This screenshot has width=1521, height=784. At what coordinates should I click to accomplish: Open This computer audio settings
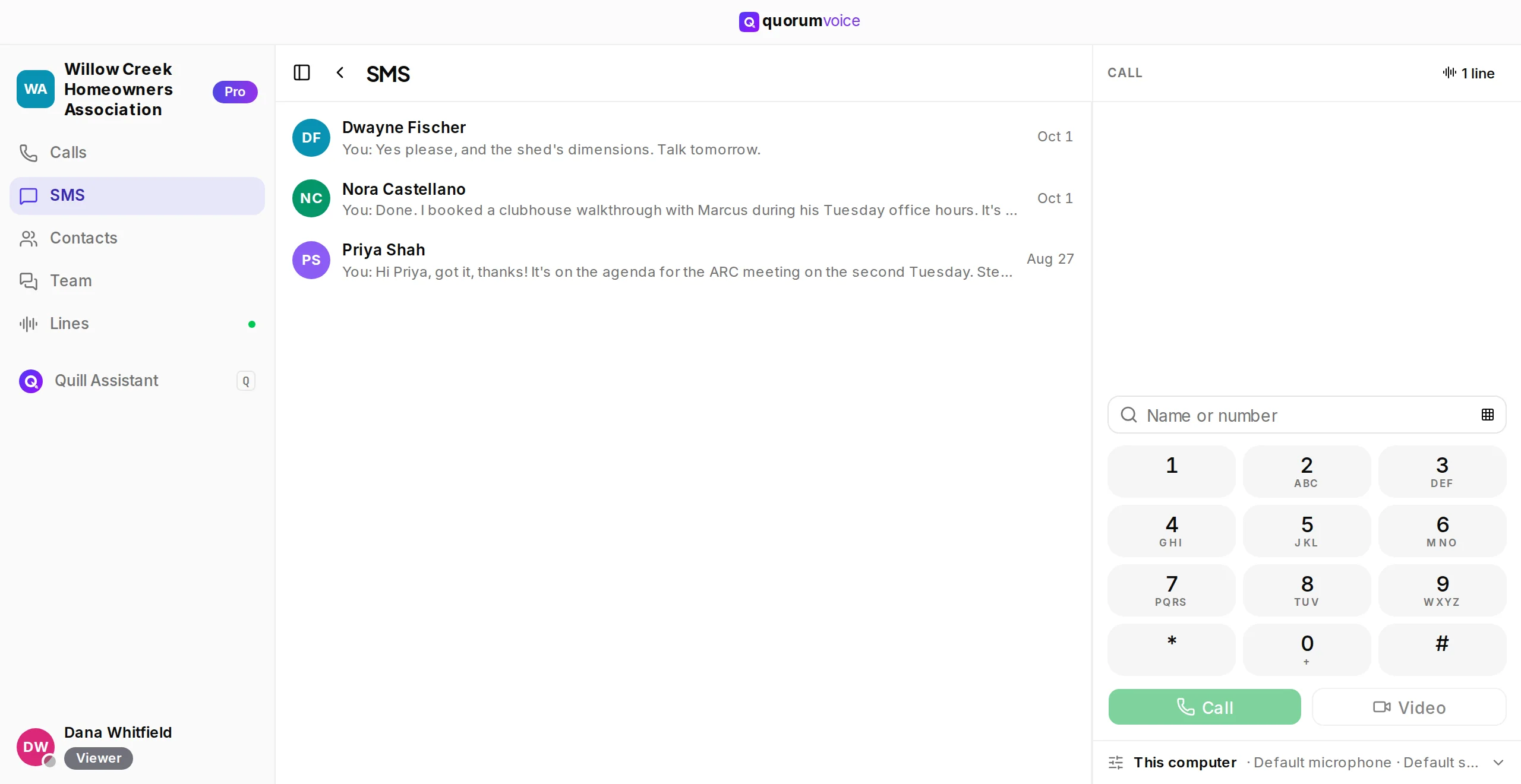coord(1307,763)
